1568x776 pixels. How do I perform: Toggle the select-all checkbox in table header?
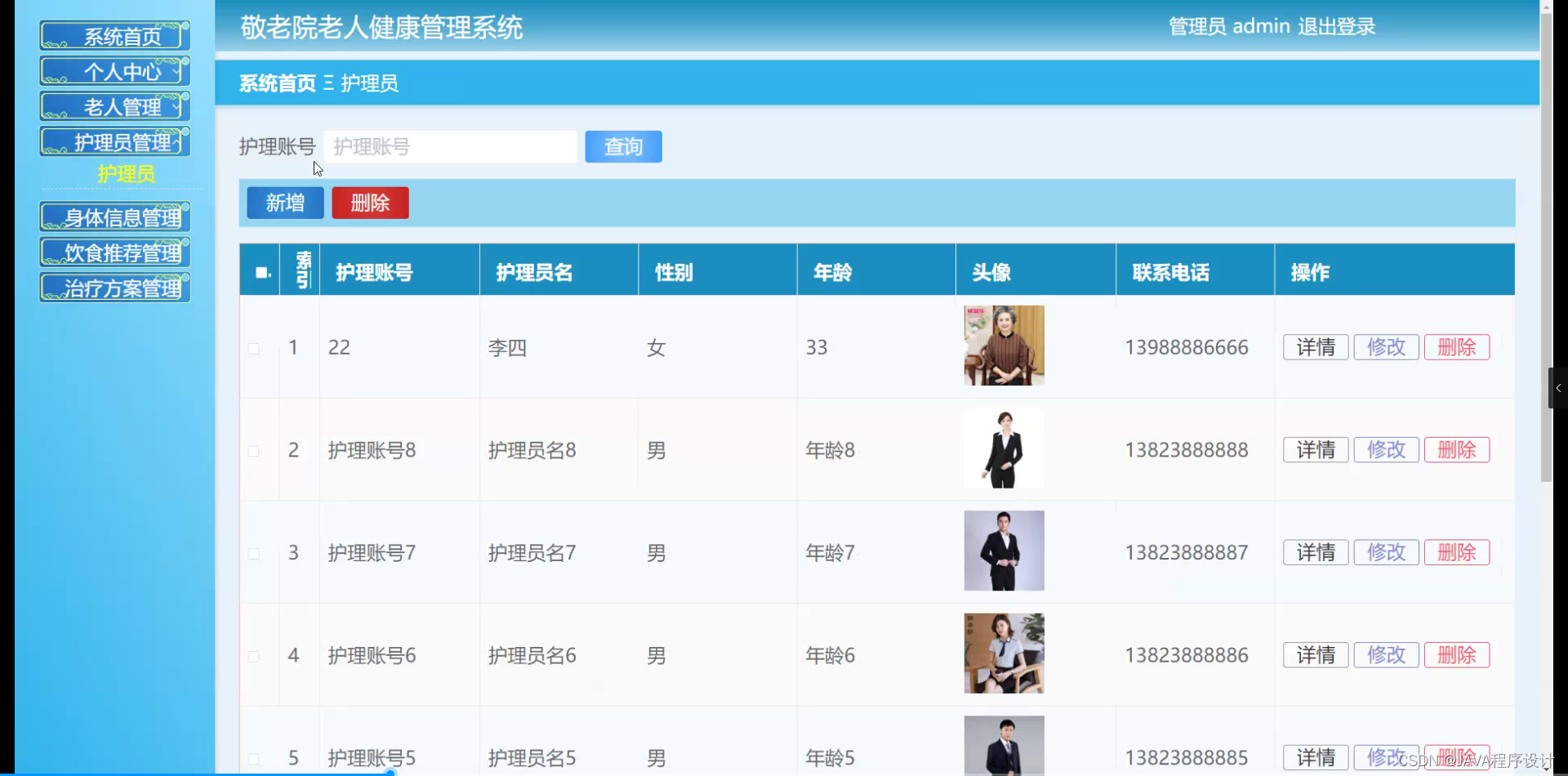click(x=261, y=272)
